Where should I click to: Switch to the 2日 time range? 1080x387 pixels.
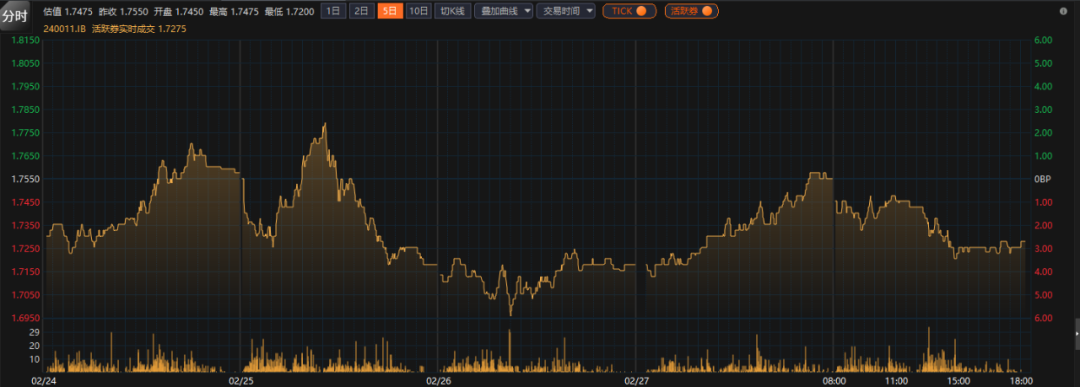[361, 11]
